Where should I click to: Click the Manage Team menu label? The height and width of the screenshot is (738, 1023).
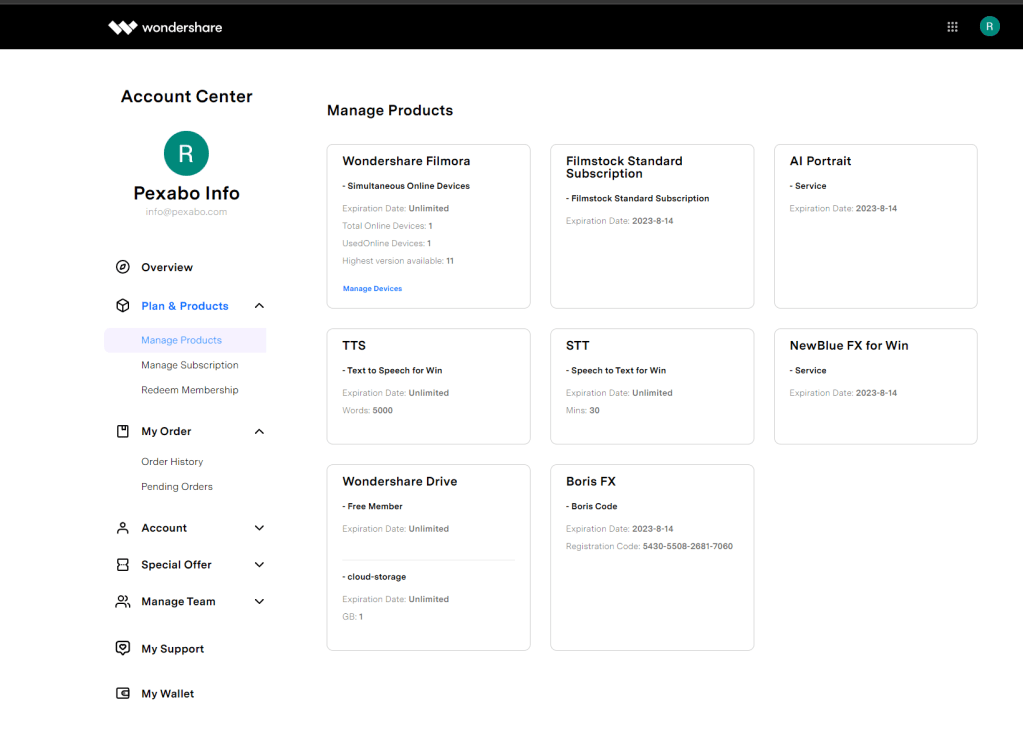[178, 602]
